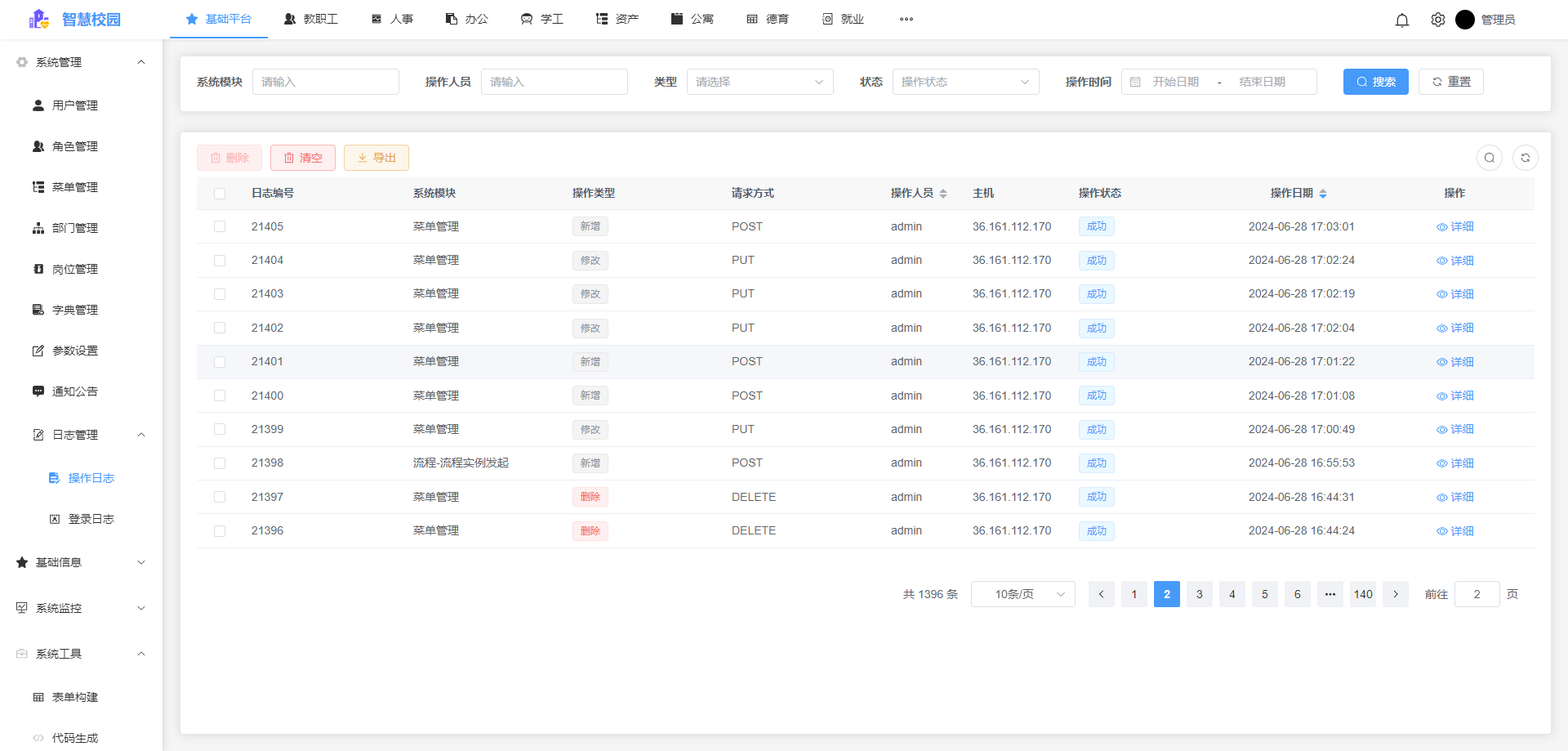Click the admin avatar circle
The width and height of the screenshot is (1568, 751).
click(x=1465, y=20)
